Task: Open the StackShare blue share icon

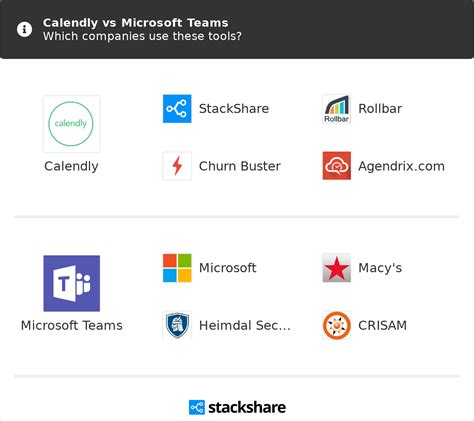Action: coord(177,109)
